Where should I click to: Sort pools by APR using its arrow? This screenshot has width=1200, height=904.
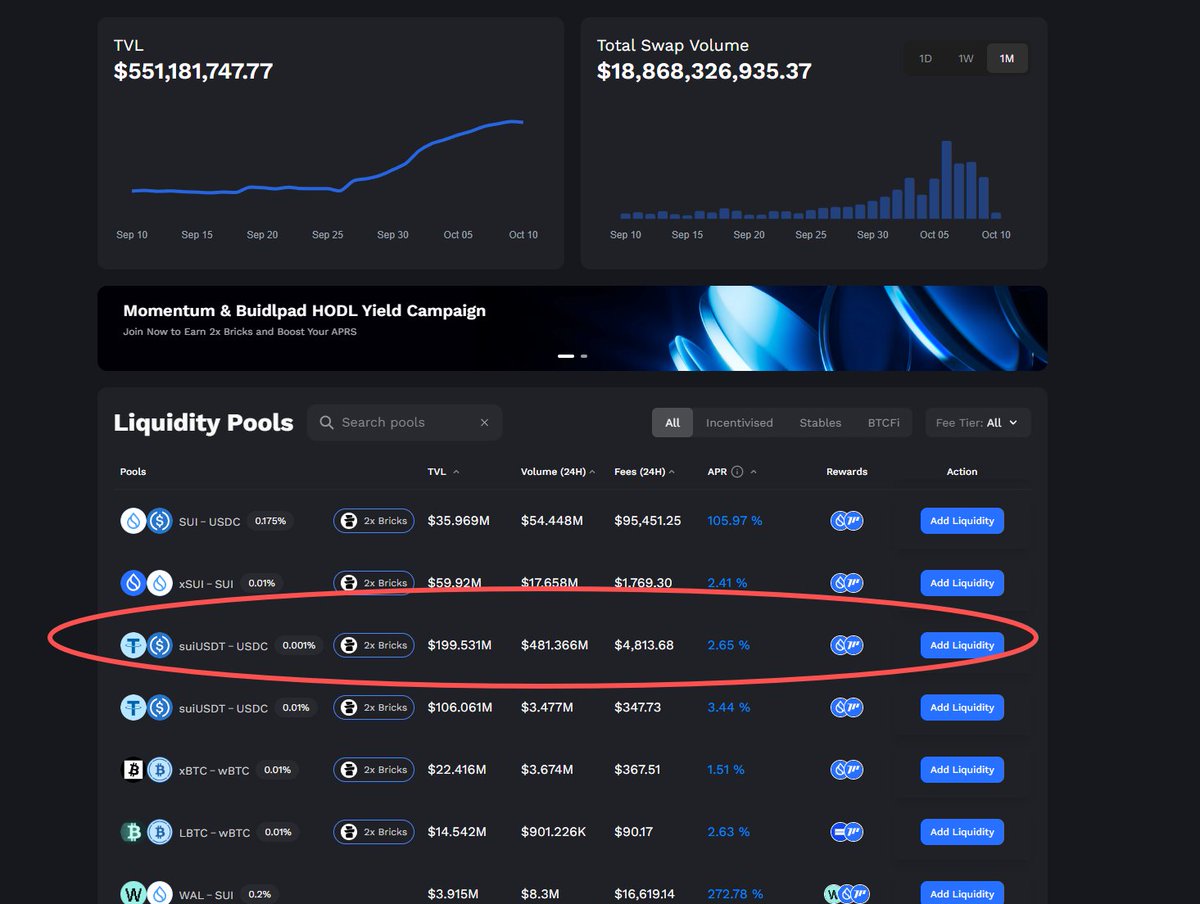(x=753, y=472)
